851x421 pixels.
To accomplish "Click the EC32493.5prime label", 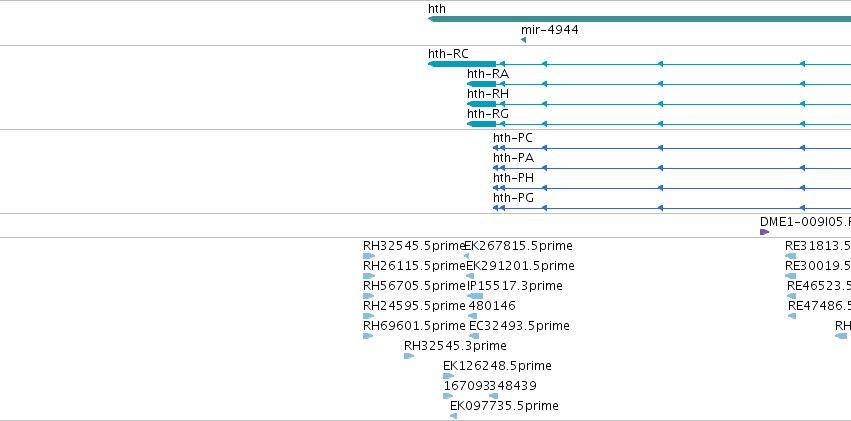I will 519,327.
